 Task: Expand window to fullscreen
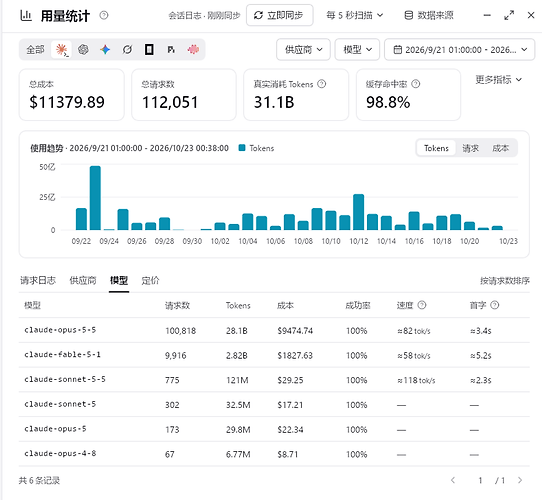point(509,15)
